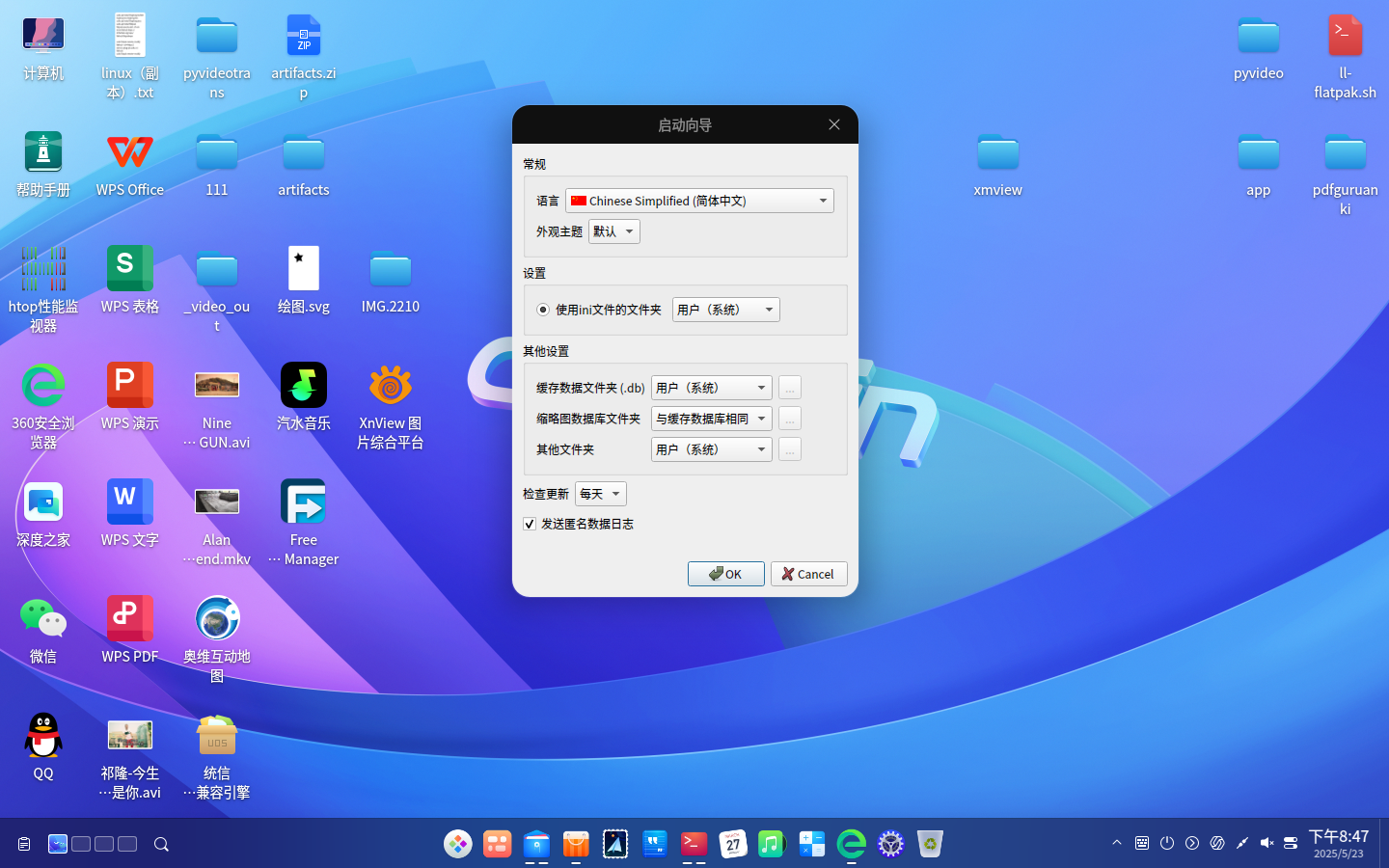This screenshot has width=1389, height=868.
Task: Open the calendar icon in the dock
Action: (x=733, y=844)
